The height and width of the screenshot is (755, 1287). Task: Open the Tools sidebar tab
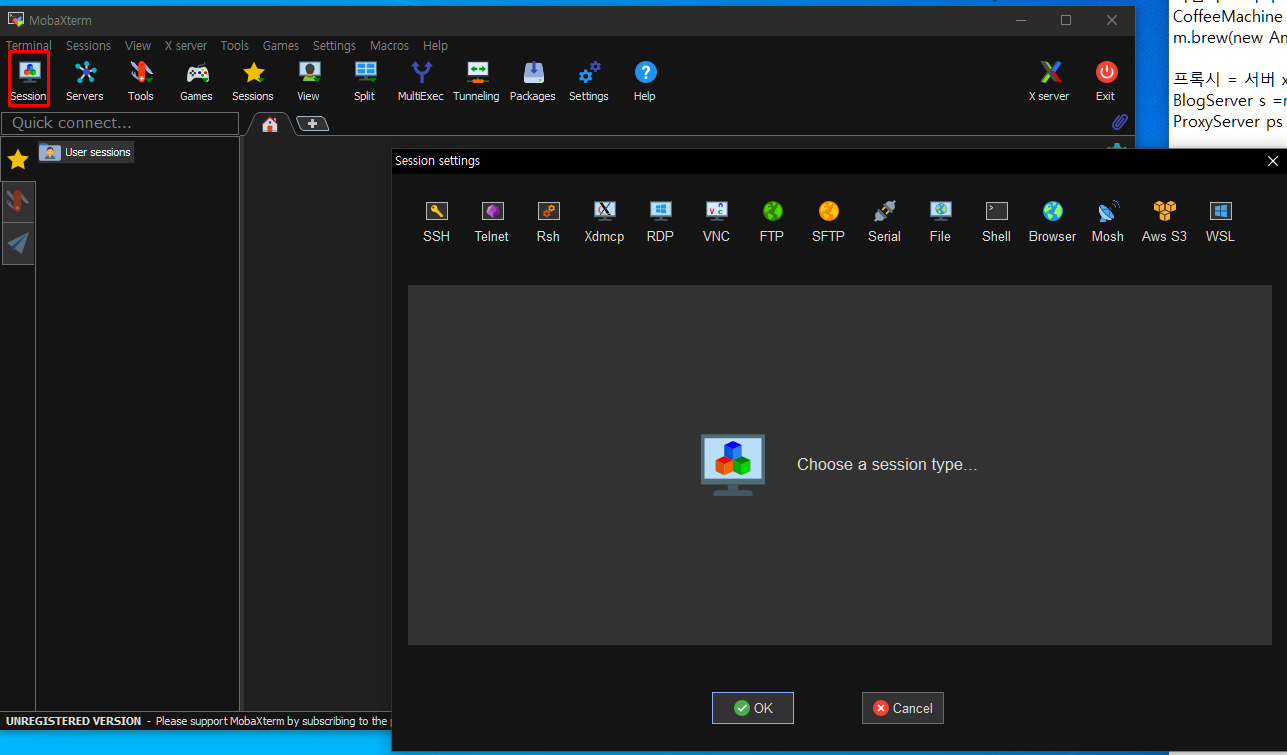18,202
